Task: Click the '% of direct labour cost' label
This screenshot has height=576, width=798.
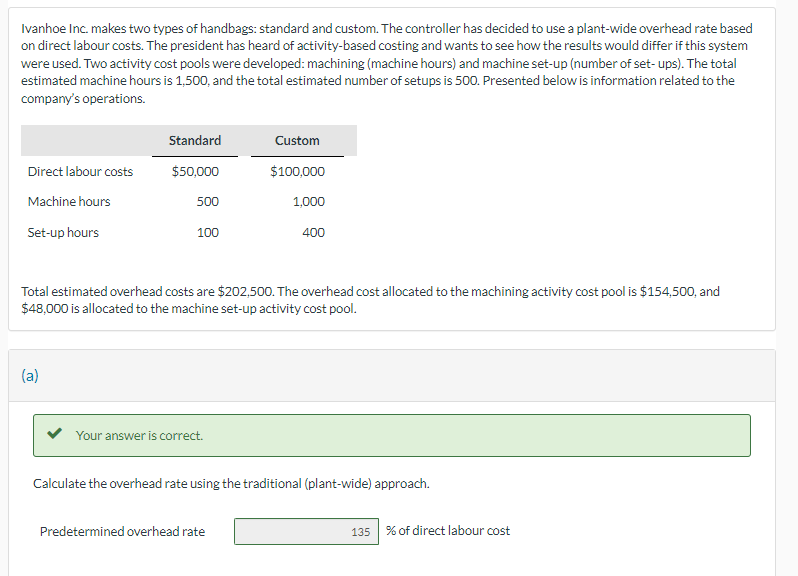Action: (448, 531)
